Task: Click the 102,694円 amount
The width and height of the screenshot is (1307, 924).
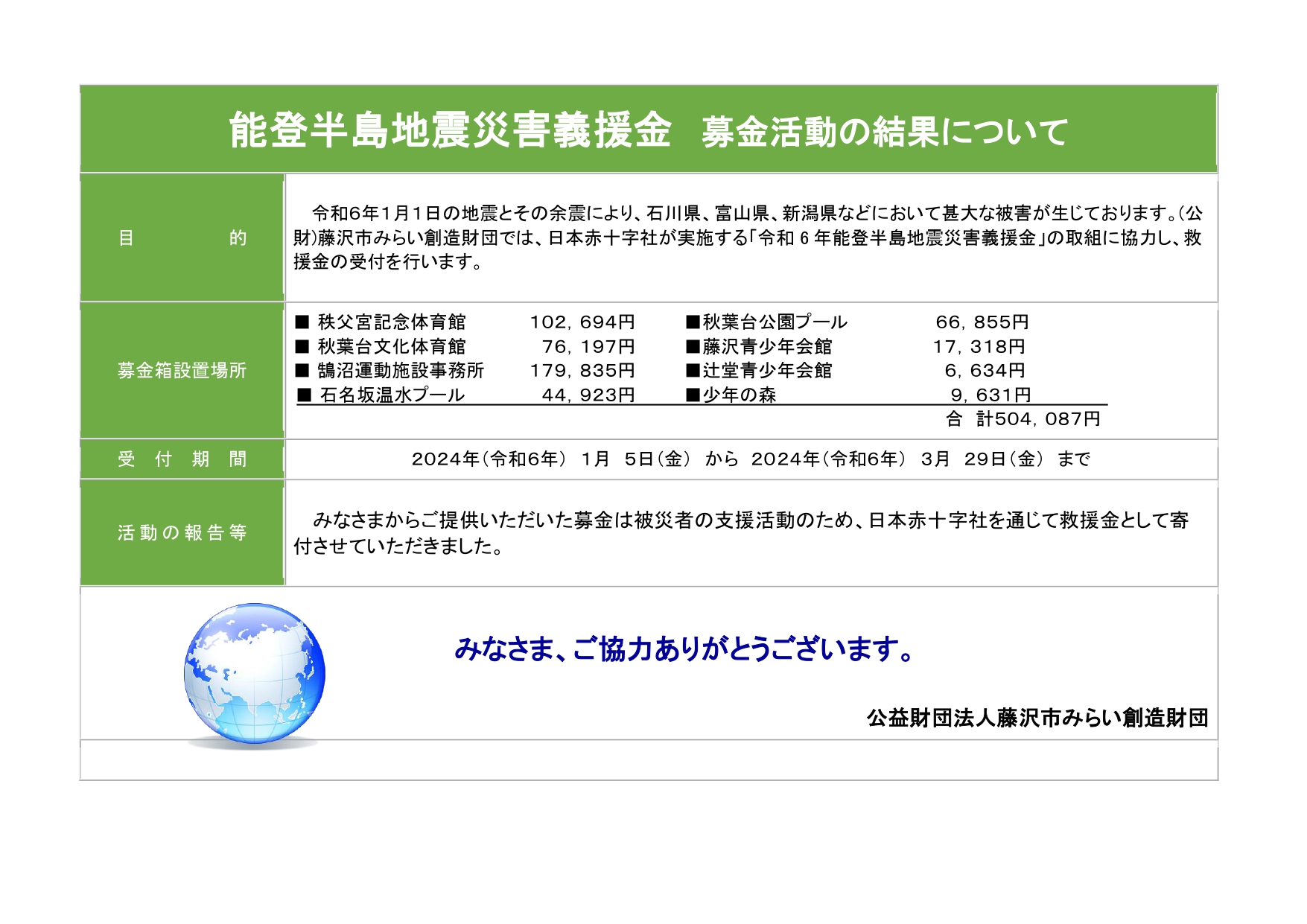Action: coord(582,322)
